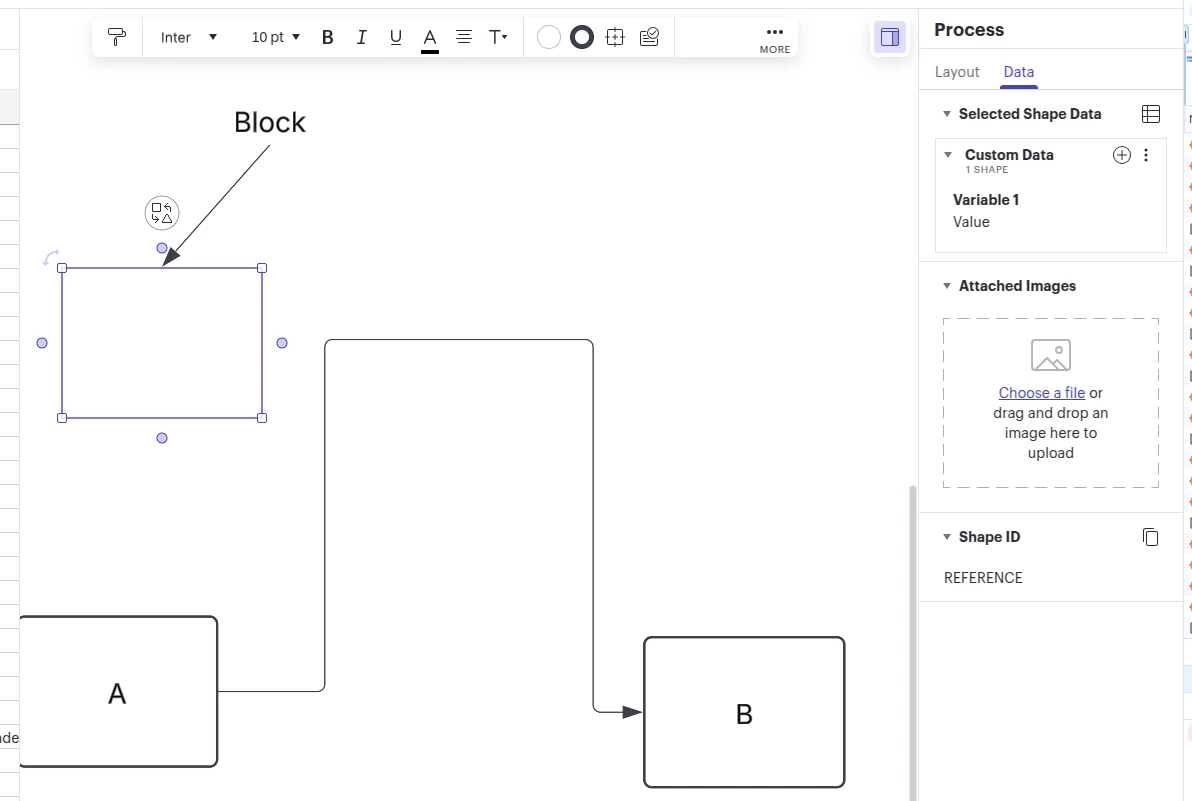Open the data table icon
Viewport: 1192px width, 801px height.
[1151, 114]
